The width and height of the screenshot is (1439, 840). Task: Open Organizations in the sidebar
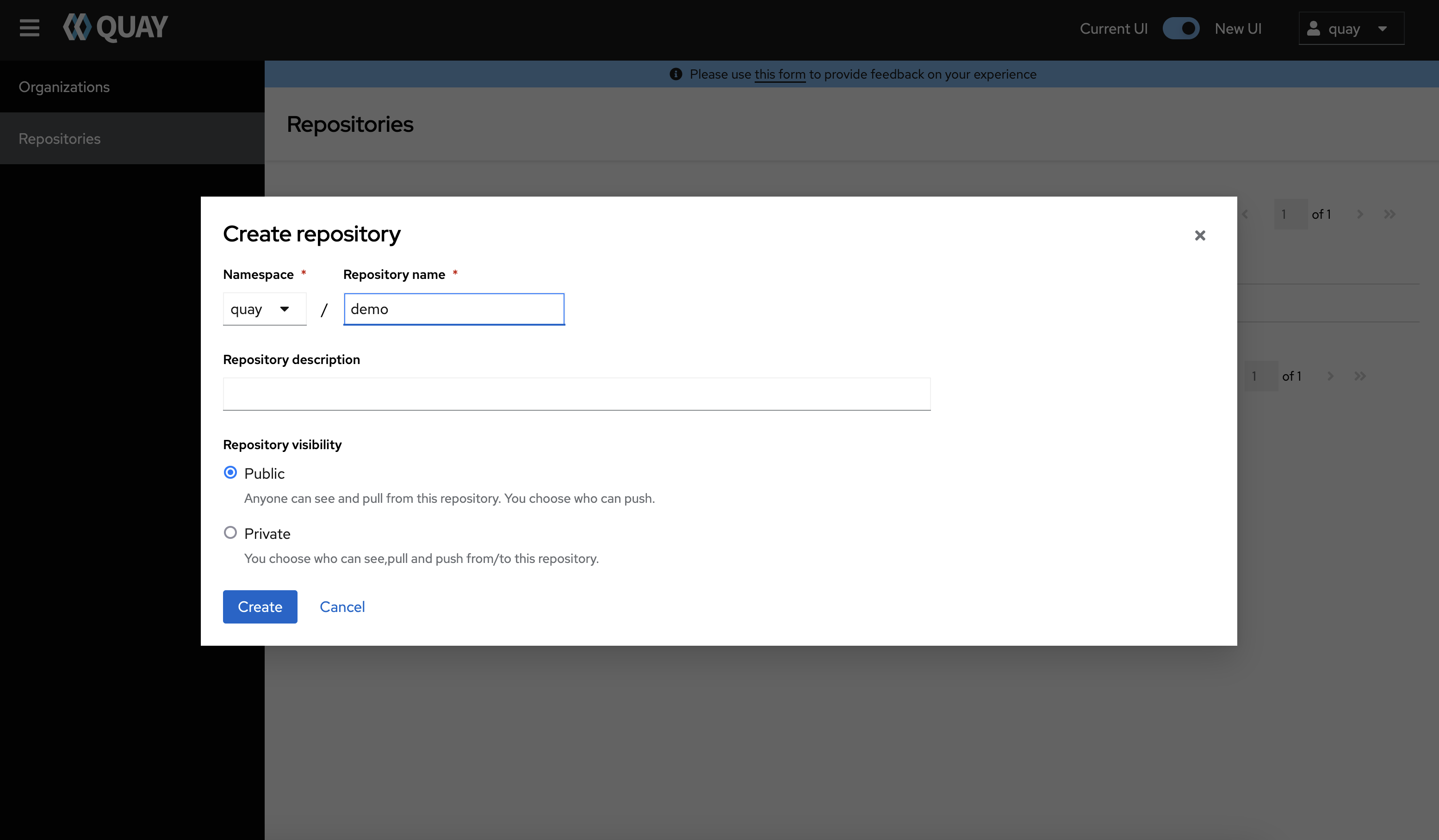pyautogui.click(x=64, y=87)
